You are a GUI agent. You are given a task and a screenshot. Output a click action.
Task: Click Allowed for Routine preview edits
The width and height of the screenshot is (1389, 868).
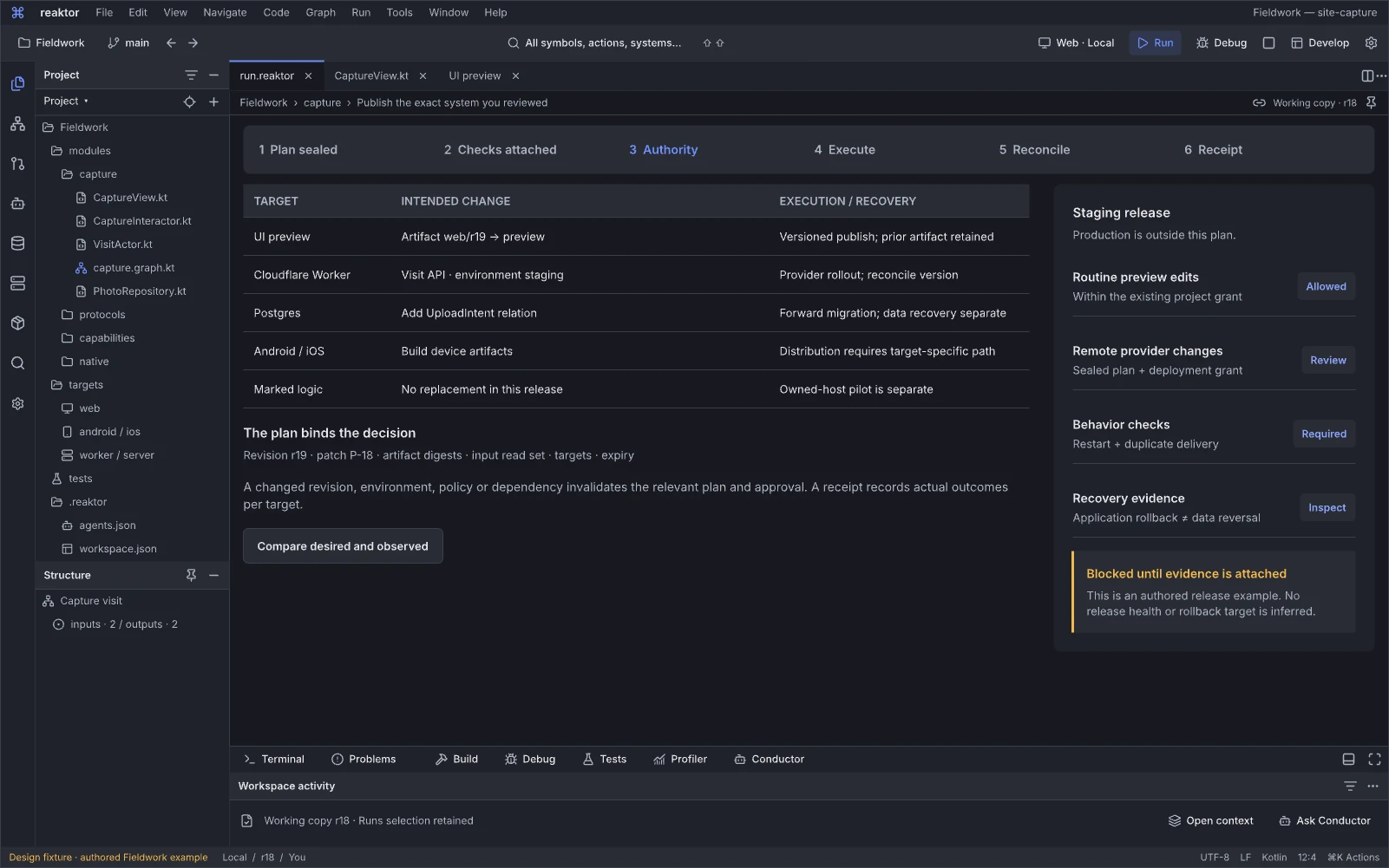(x=1326, y=286)
